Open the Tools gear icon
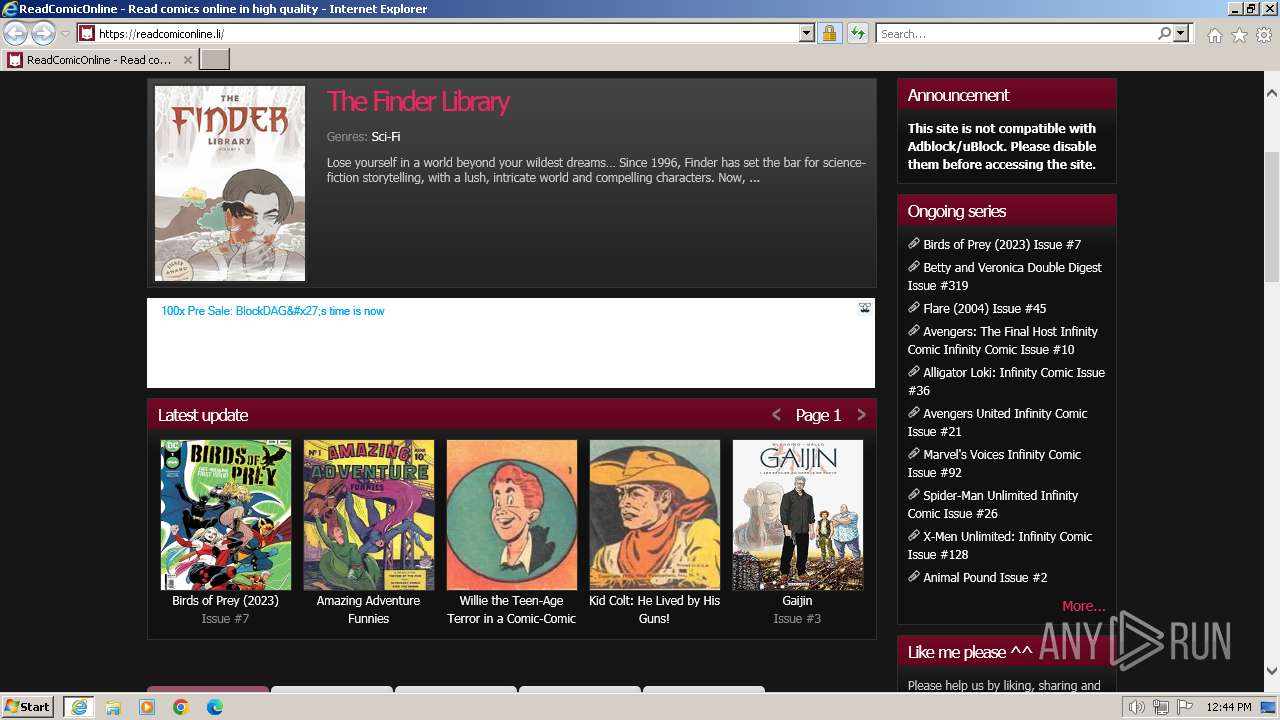This screenshot has height=720, width=1280. pyautogui.click(x=1264, y=35)
